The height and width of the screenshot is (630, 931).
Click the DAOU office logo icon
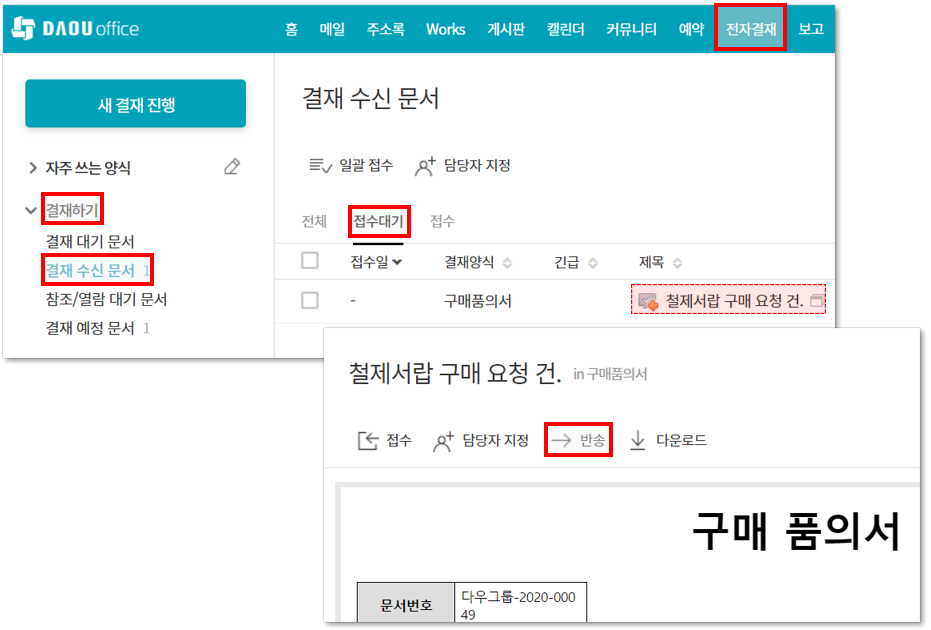tap(24, 29)
